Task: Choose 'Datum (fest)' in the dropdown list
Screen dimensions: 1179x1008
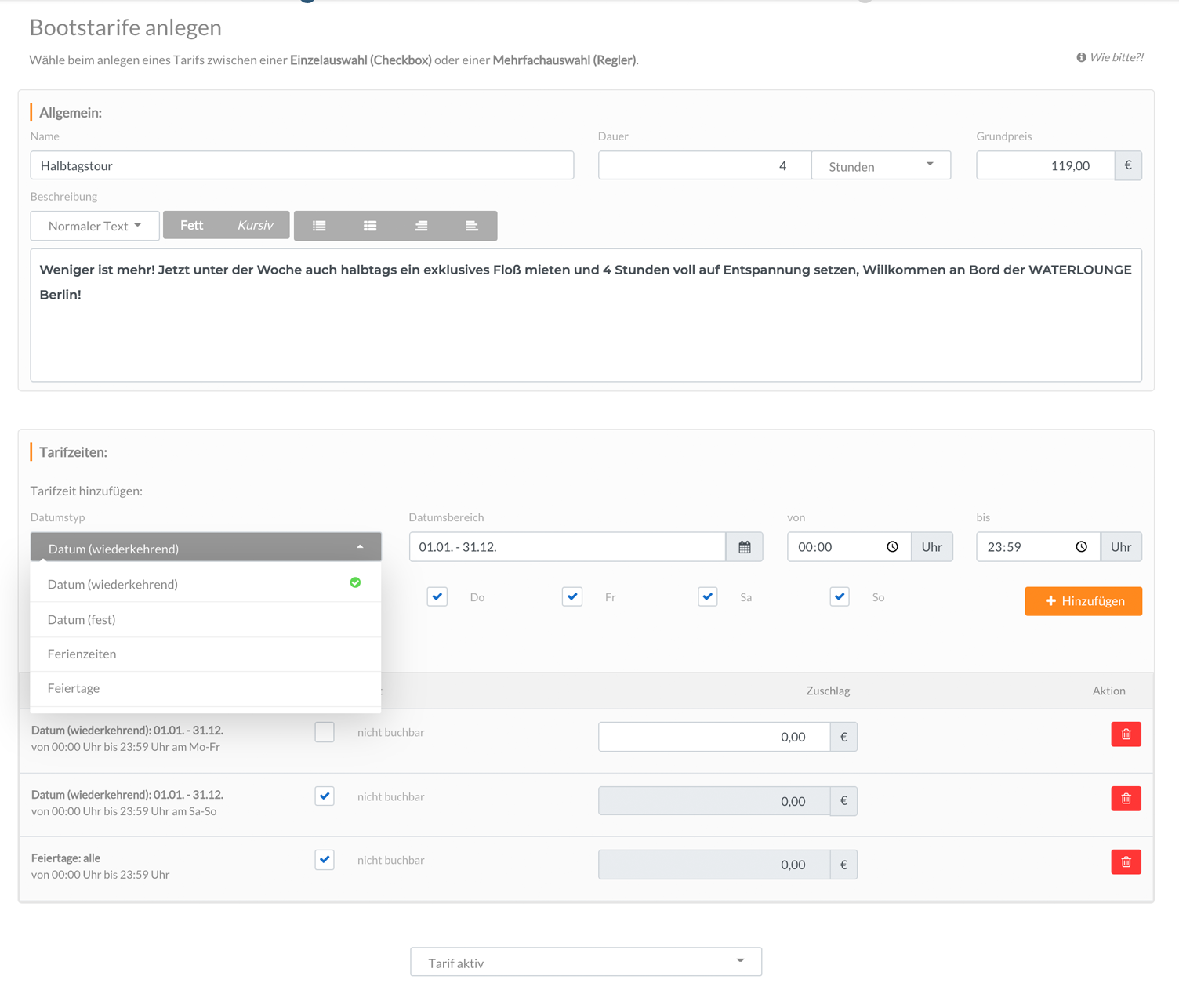Action: tap(82, 619)
